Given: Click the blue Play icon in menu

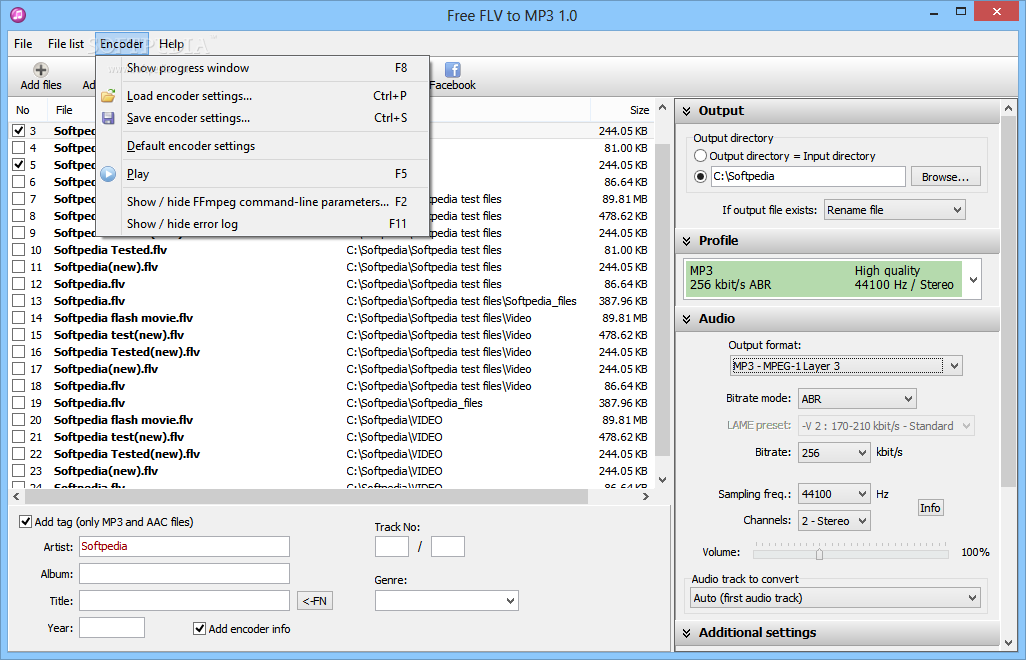Looking at the screenshot, I should click(x=108, y=174).
